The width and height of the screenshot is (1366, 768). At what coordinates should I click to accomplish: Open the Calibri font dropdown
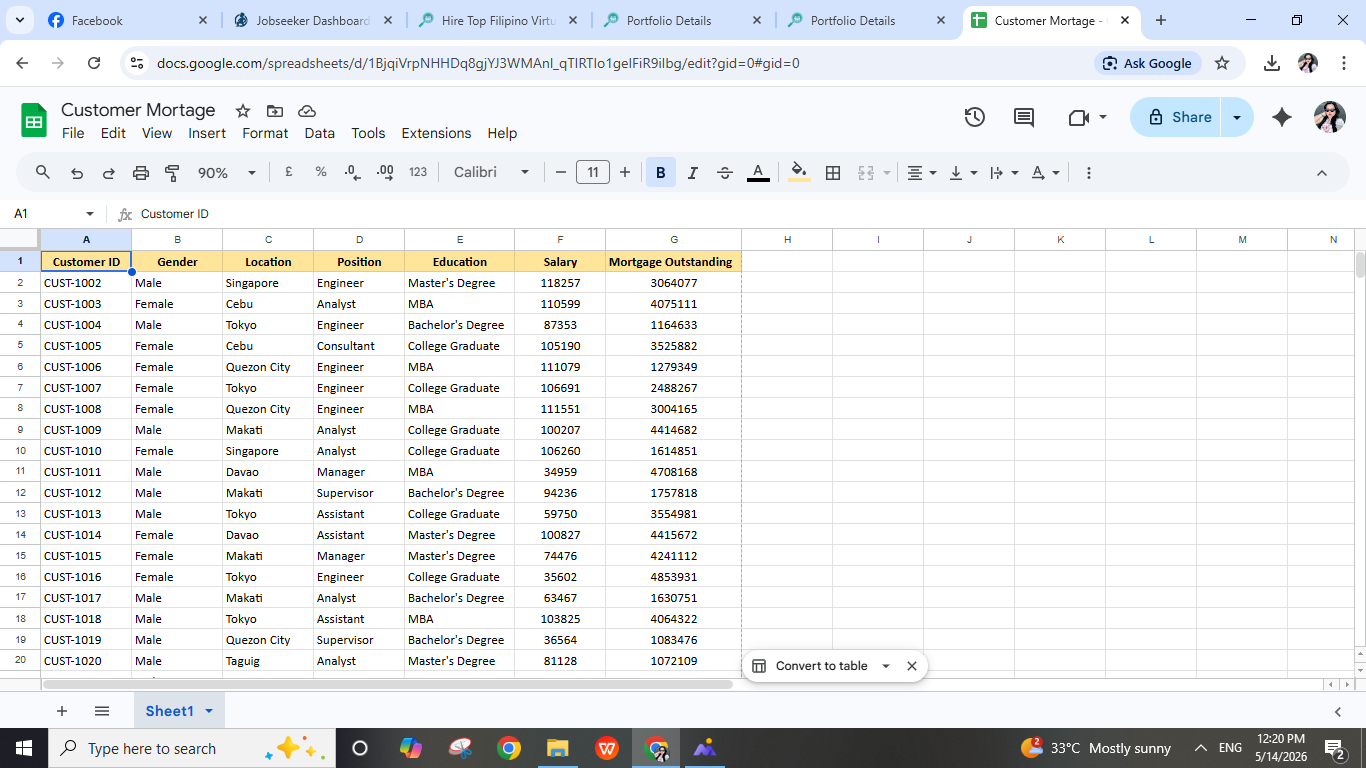point(491,172)
